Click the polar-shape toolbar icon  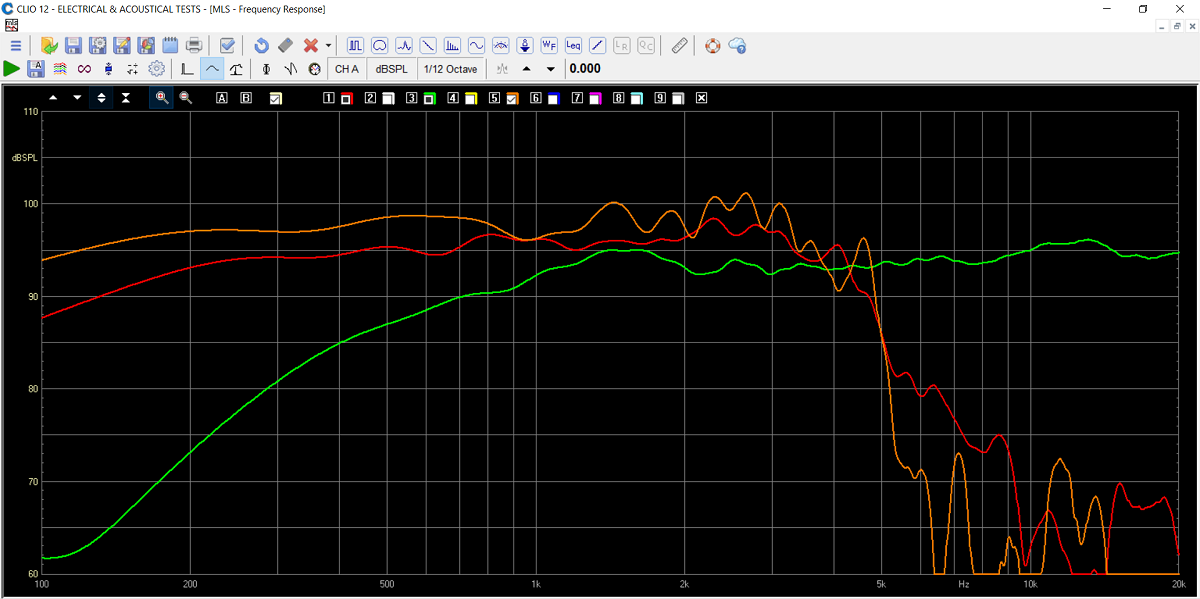pyautogui.click(x=380, y=46)
